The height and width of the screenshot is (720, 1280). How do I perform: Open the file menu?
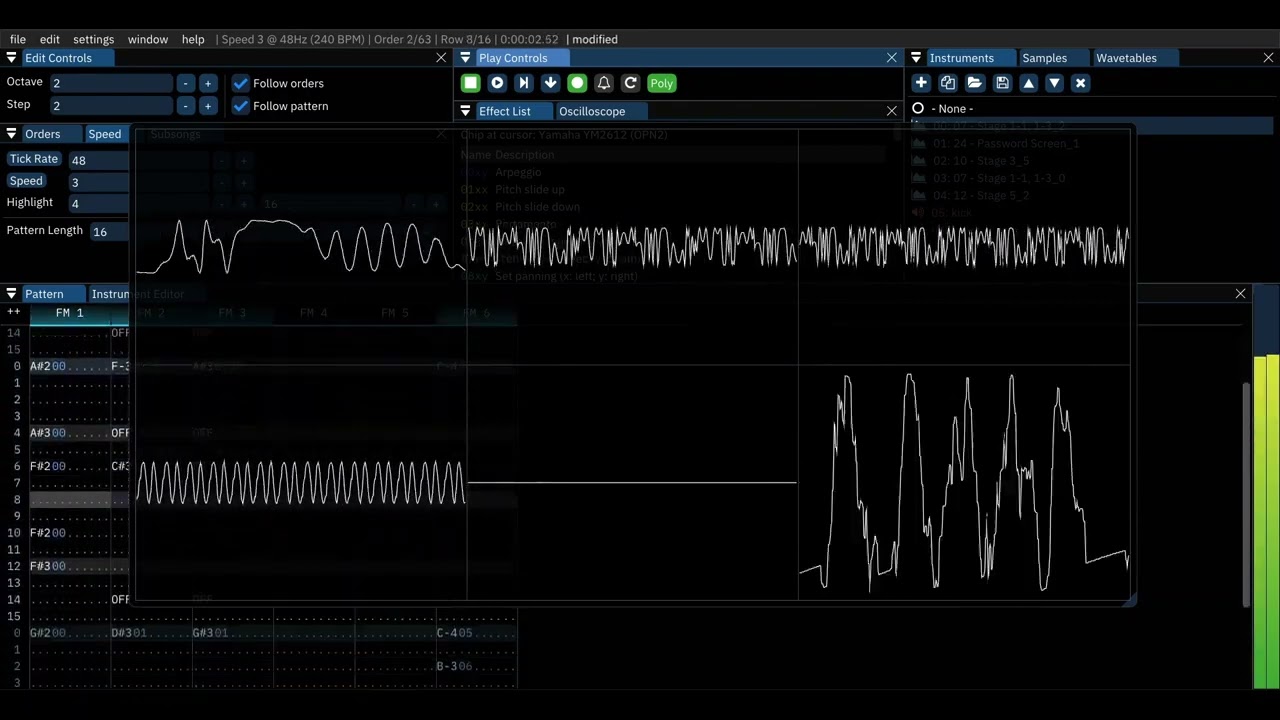pos(18,39)
